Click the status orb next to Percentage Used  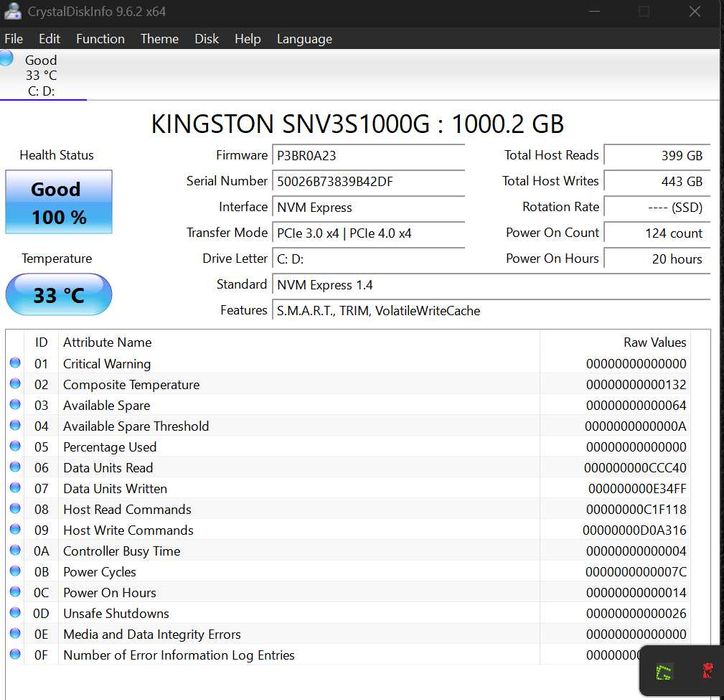tap(15, 447)
